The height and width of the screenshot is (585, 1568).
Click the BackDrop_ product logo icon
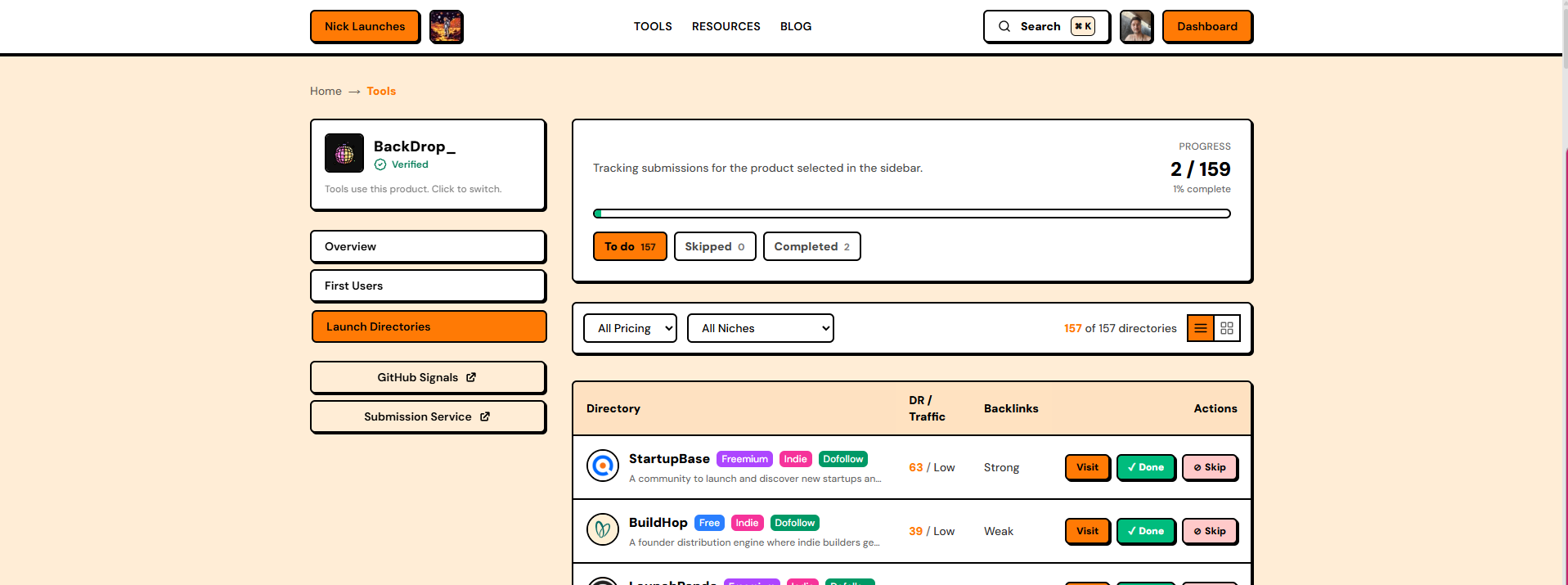[344, 153]
